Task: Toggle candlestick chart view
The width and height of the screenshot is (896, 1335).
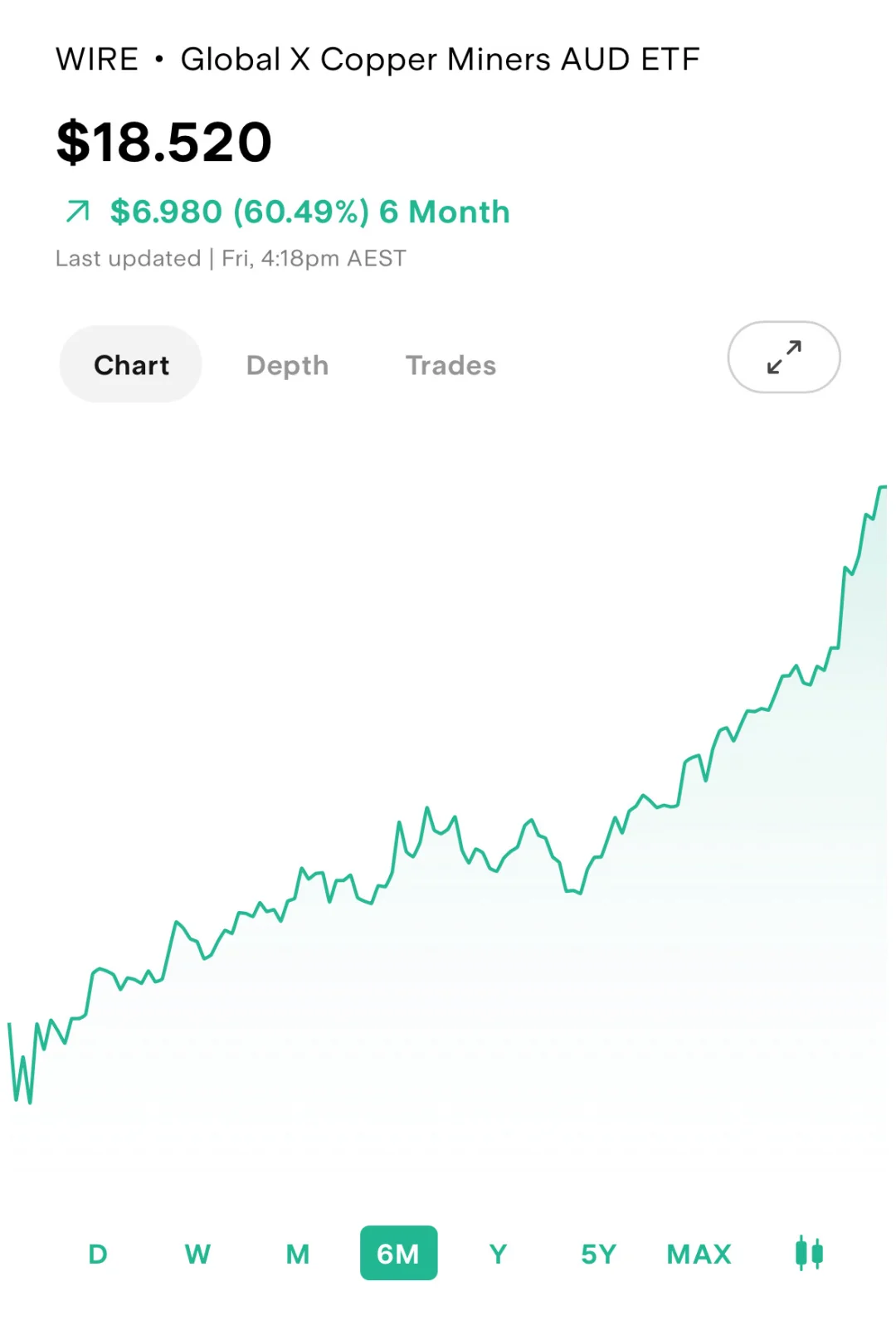Action: click(809, 1253)
